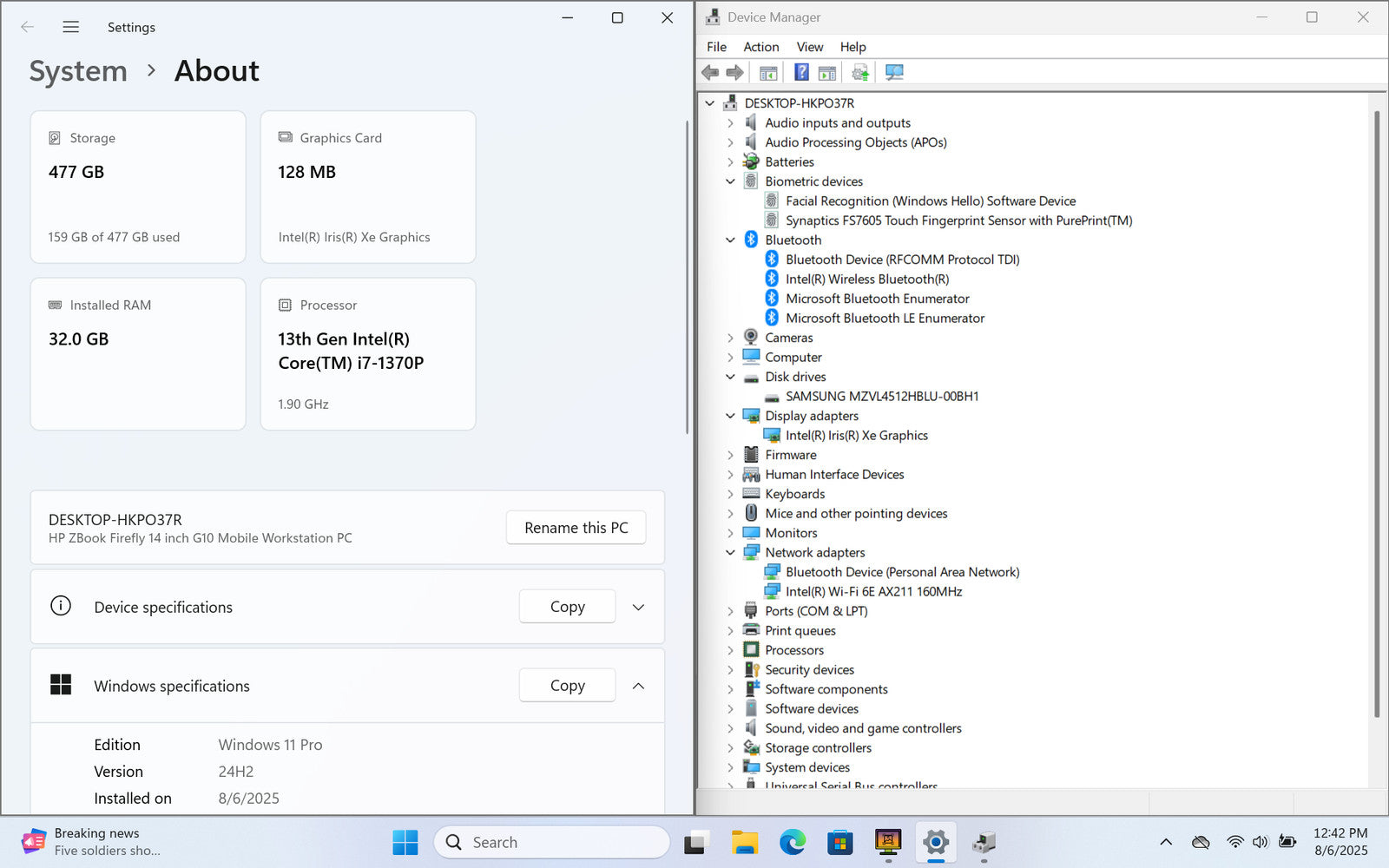This screenshot has width=1389, height=868.
Task: Click System breadcrumb link in Settings
Action: tap(78, 71)
